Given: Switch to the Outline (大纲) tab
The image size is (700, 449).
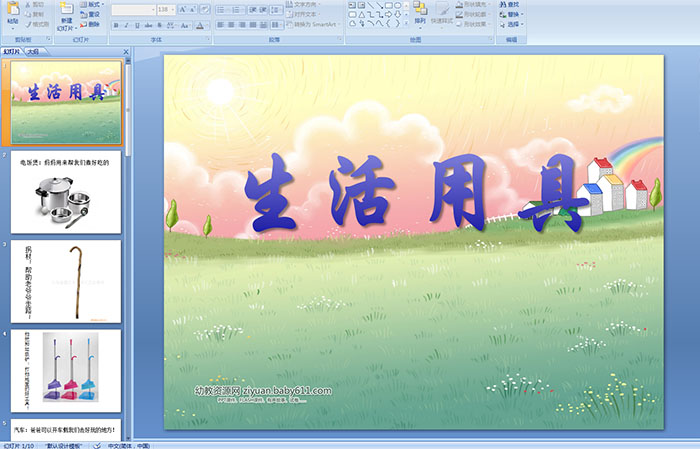Looking at the screenshot, I should click(33, 50).
